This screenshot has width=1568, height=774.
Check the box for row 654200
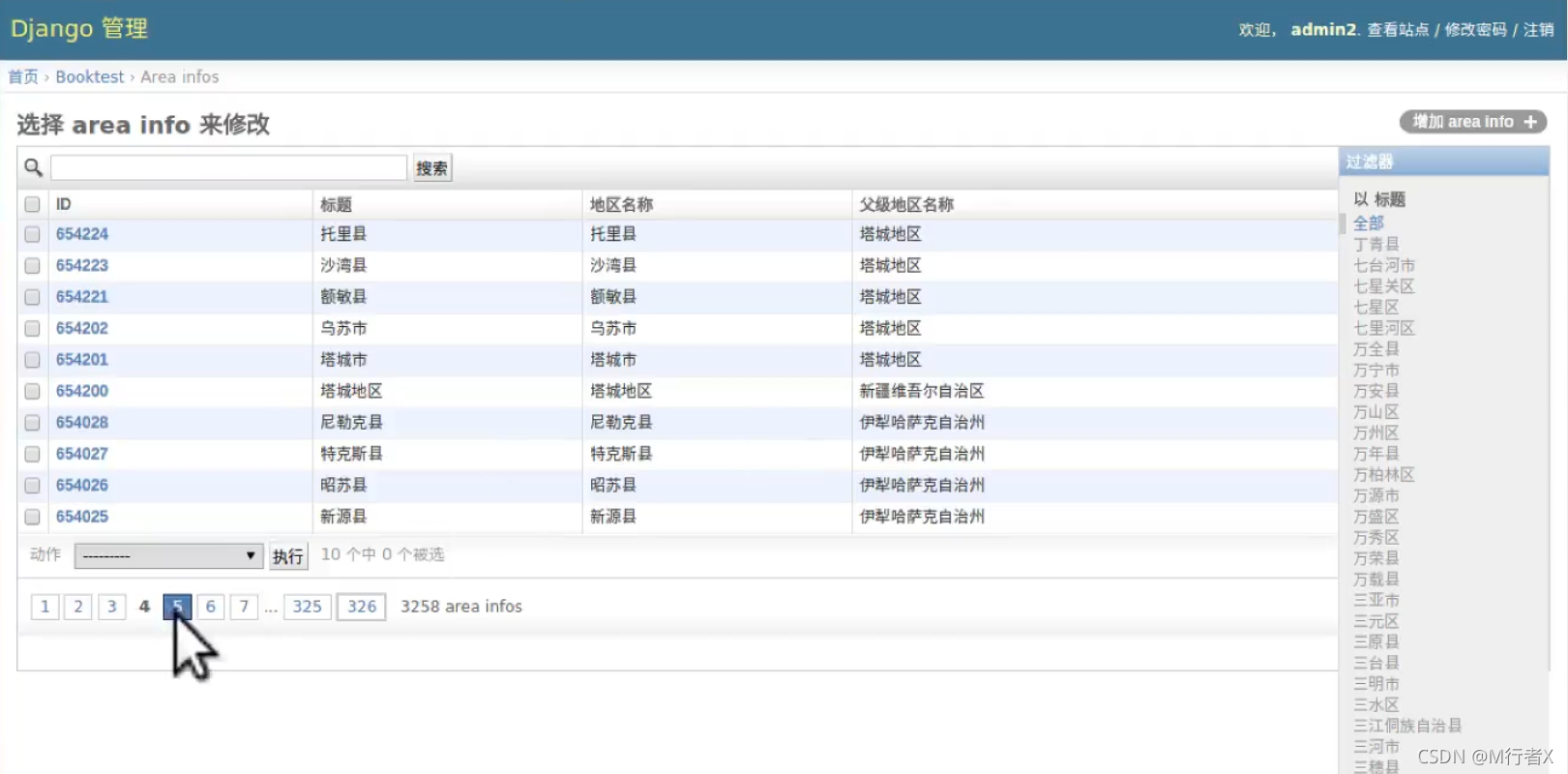point(32,391)
